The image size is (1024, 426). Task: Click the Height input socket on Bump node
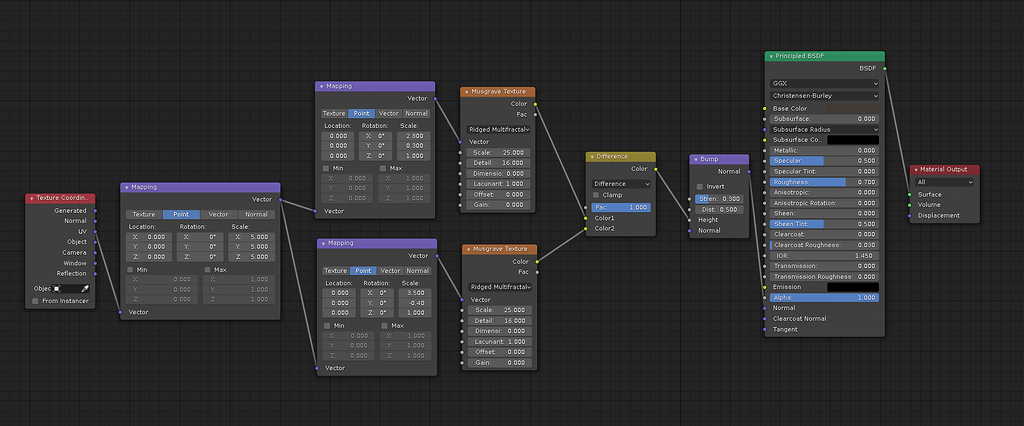coord(689,220)
